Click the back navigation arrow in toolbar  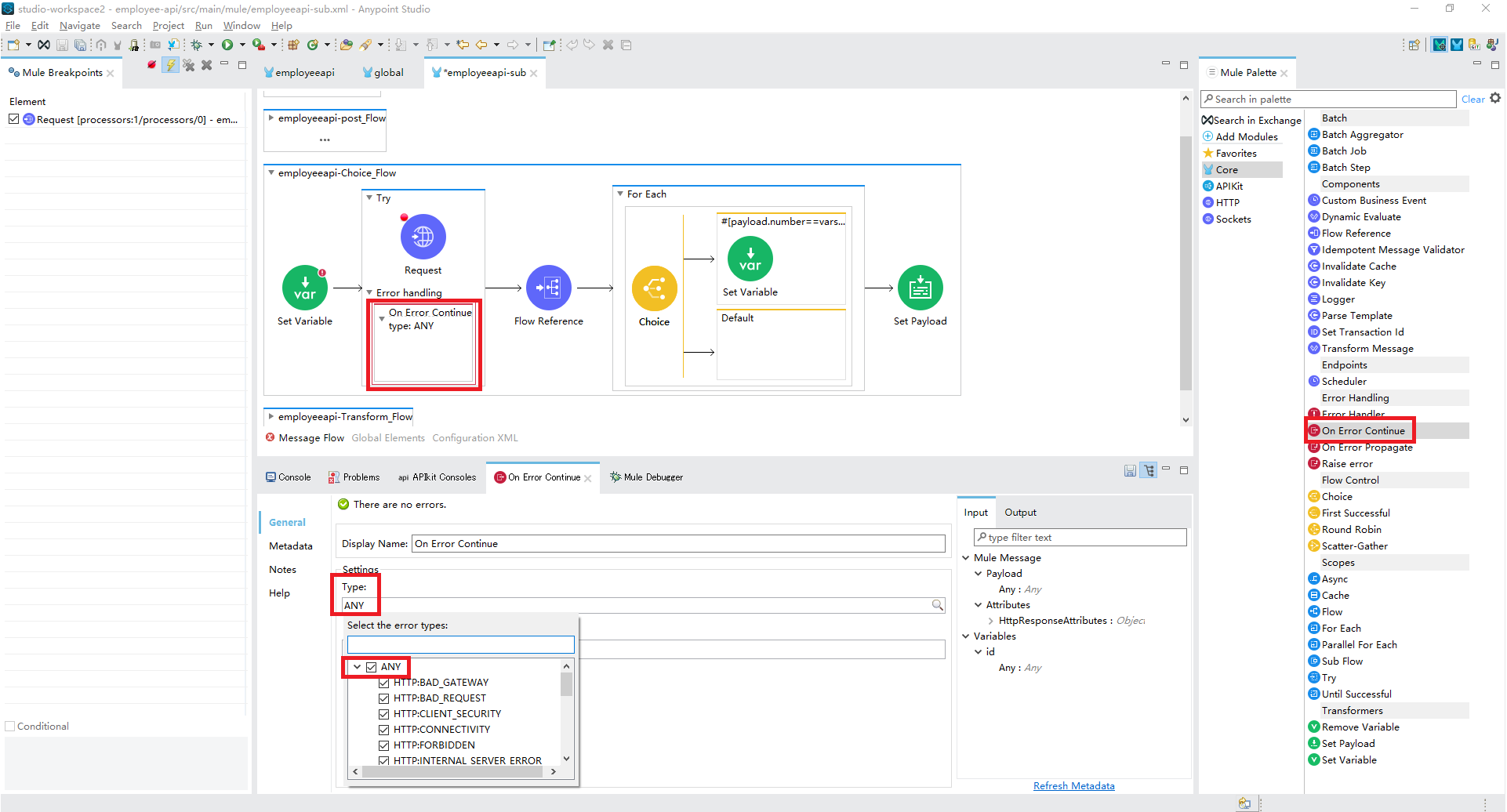tap(481, 45)
